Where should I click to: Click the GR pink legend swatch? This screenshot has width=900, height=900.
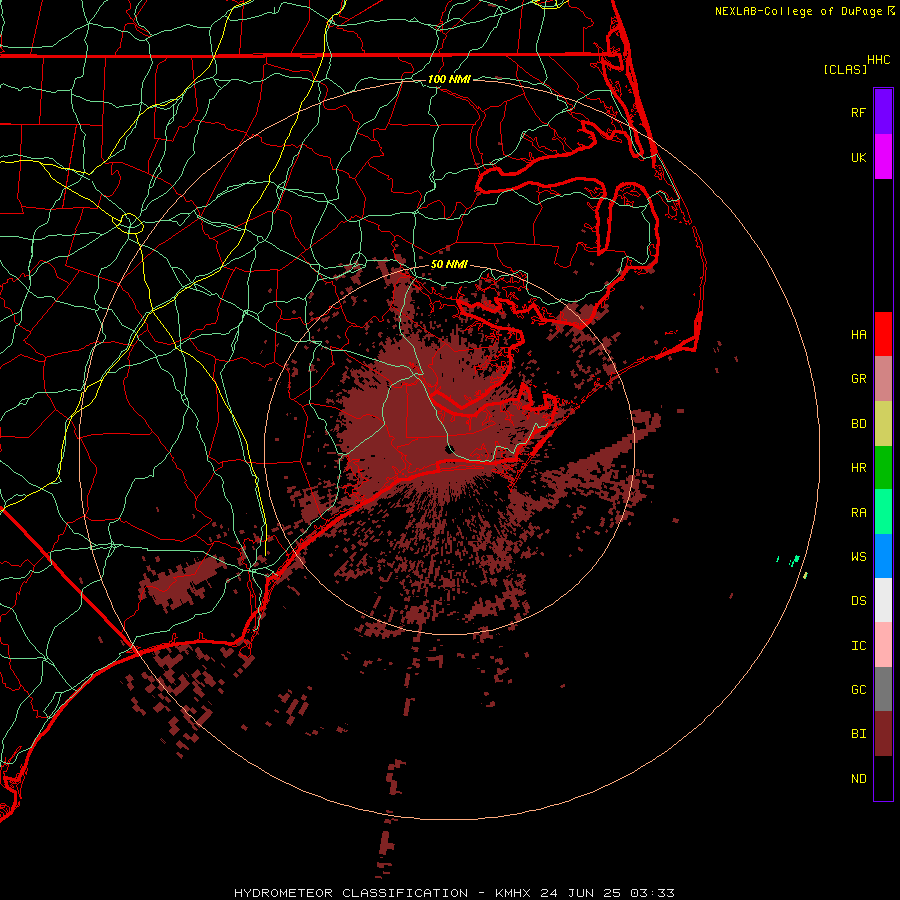pos(883,379)
